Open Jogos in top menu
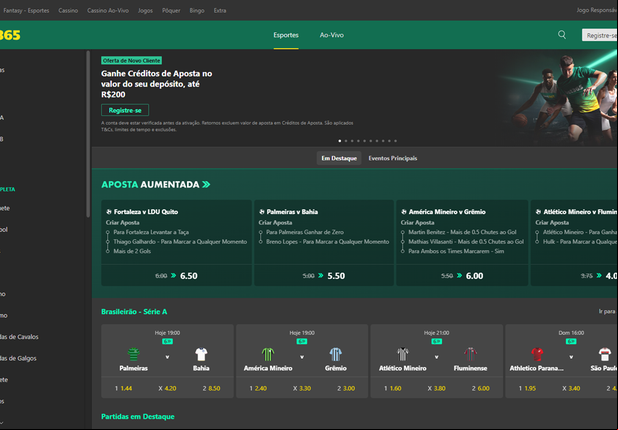Viewport: 618px width, 430px height. [x=145, y=11]
